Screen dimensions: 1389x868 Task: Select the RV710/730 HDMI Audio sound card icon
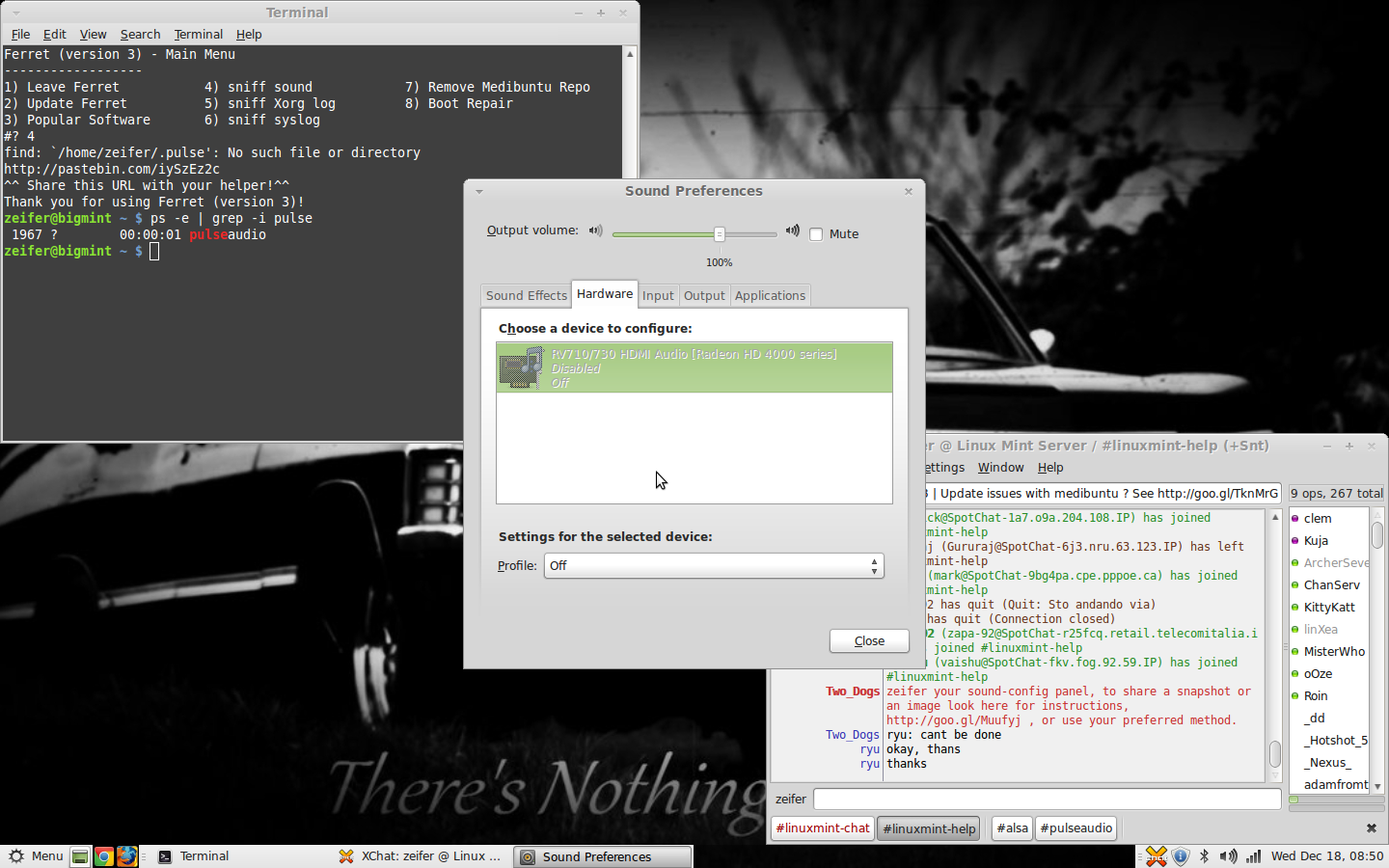point(521,367)
